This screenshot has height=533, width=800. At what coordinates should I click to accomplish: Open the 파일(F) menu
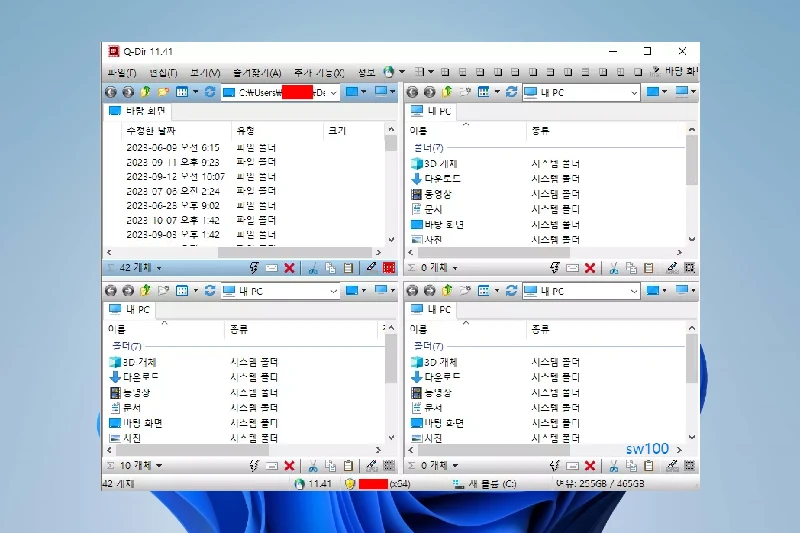pos(122,72)
